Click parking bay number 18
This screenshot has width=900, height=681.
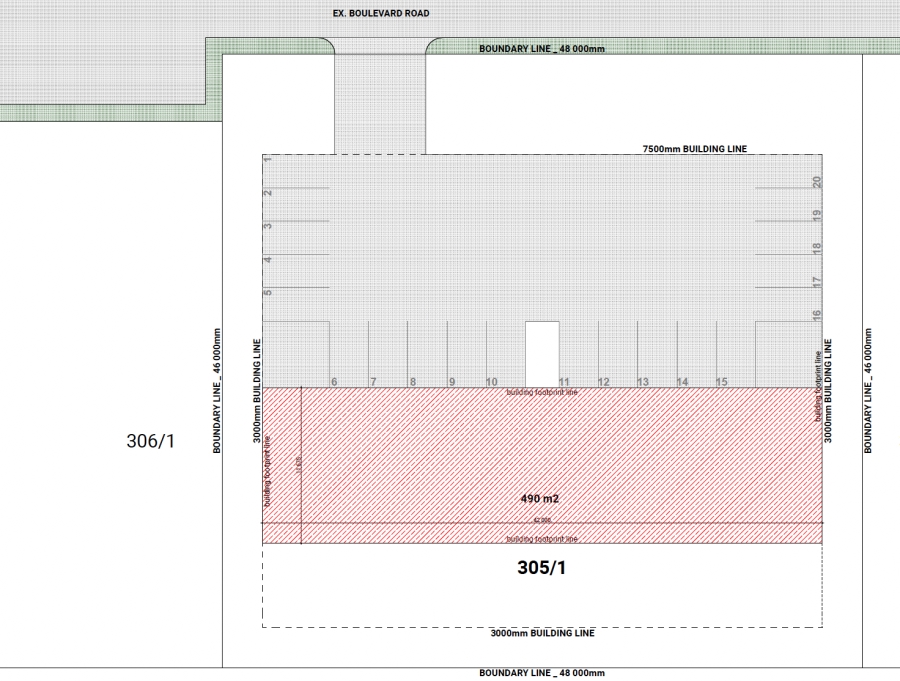pyautogui.click(x=817, y=249)
